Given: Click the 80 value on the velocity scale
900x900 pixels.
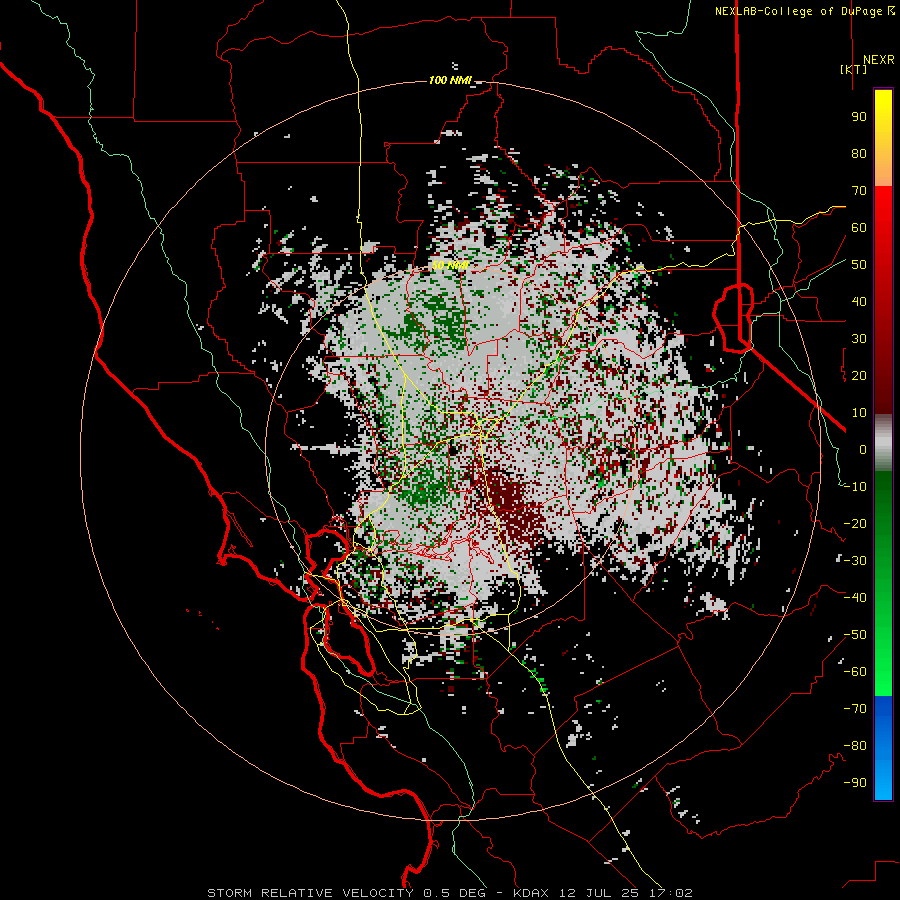Looking at the screenshot, I should [859, 154].
